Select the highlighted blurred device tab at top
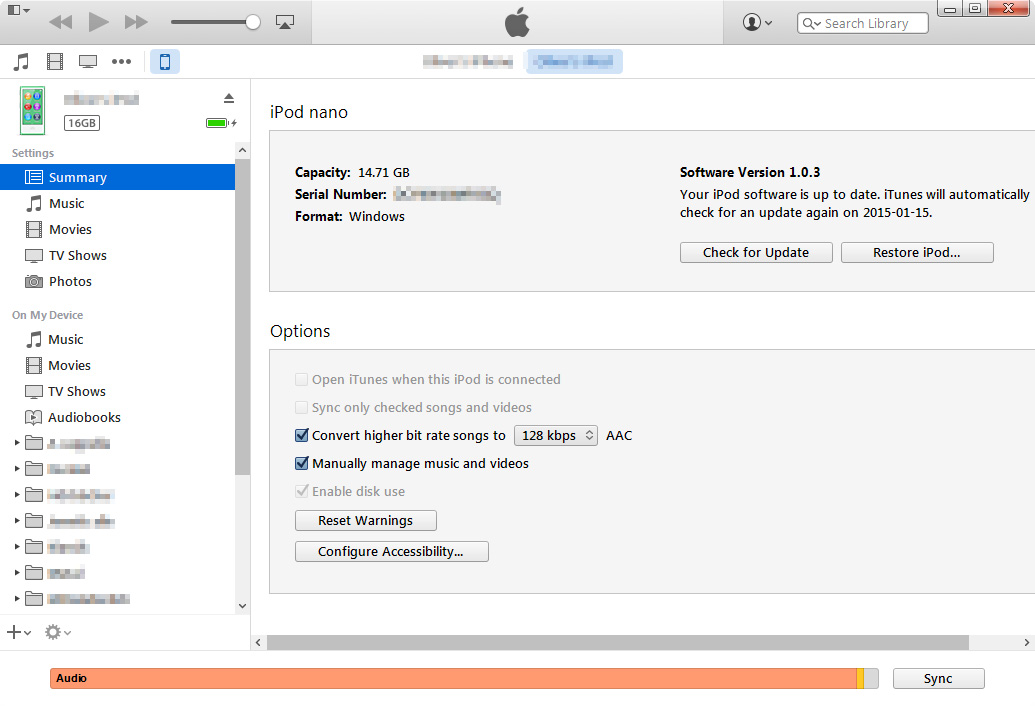 [574, 62]
